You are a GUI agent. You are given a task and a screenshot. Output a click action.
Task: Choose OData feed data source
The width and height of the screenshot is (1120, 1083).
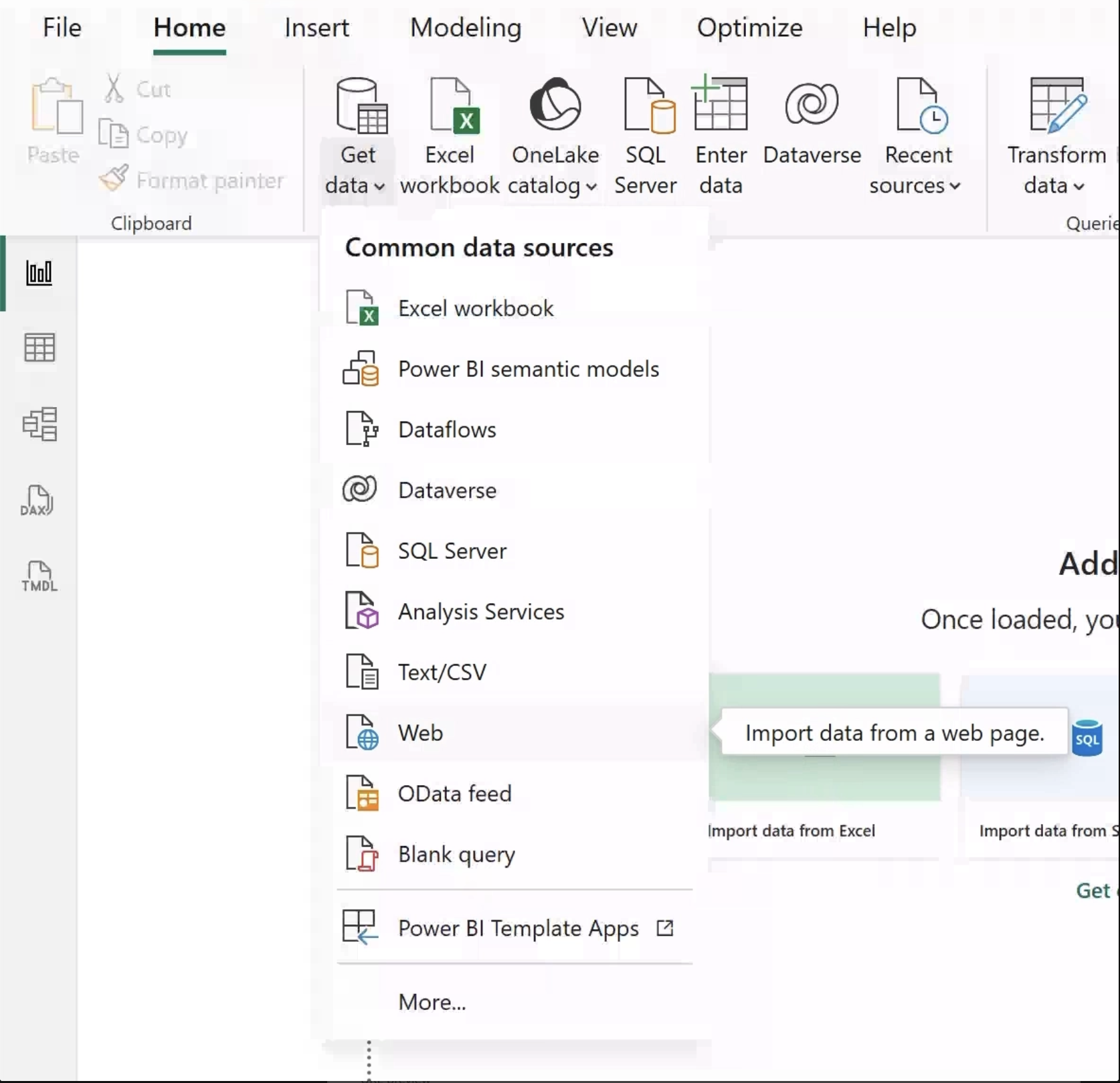[x=515, y=794]
